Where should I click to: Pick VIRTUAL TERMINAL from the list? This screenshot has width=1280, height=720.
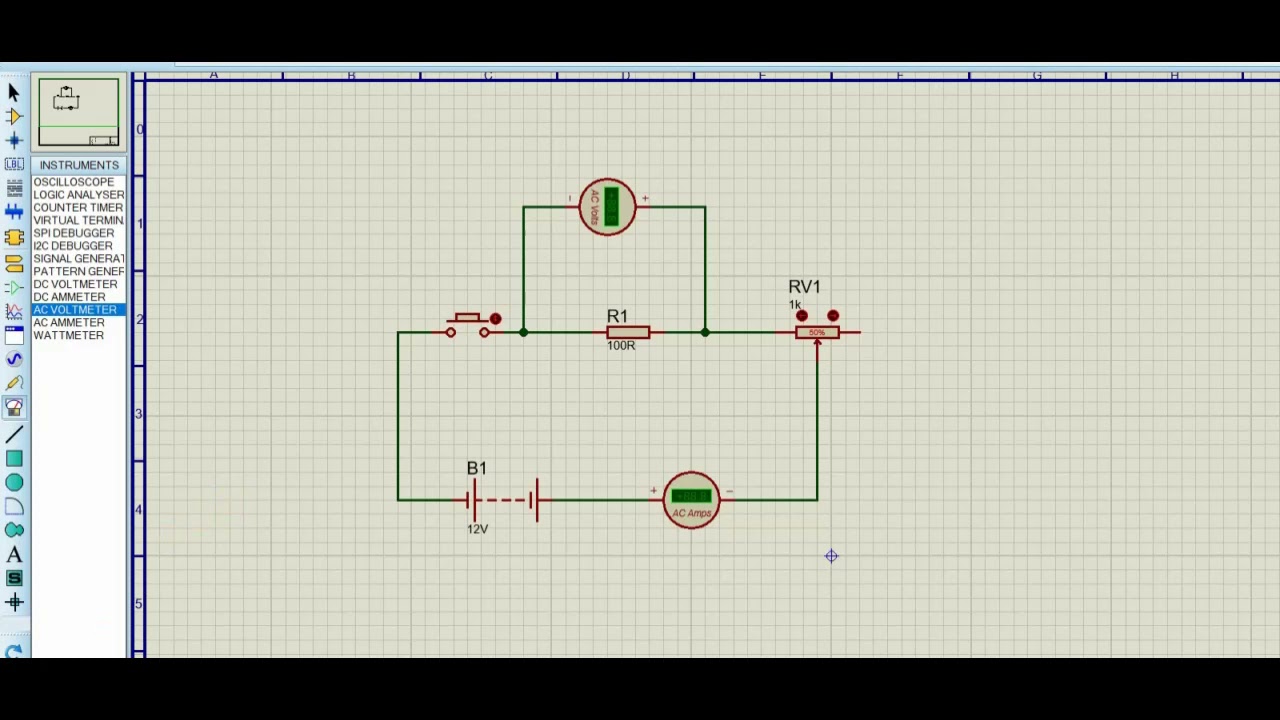pyautogui.click(x=79, y=220)
